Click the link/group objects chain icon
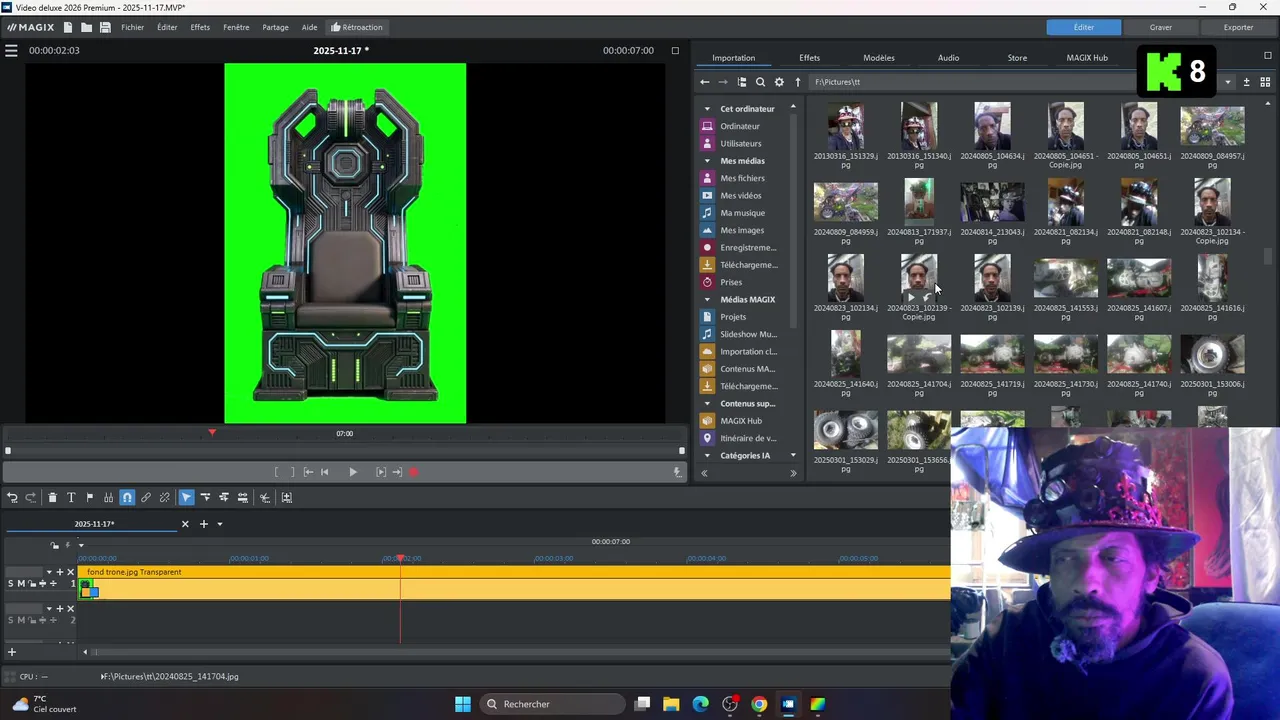The width and height of the screenshot is (1280, 720). click(146, 497)
